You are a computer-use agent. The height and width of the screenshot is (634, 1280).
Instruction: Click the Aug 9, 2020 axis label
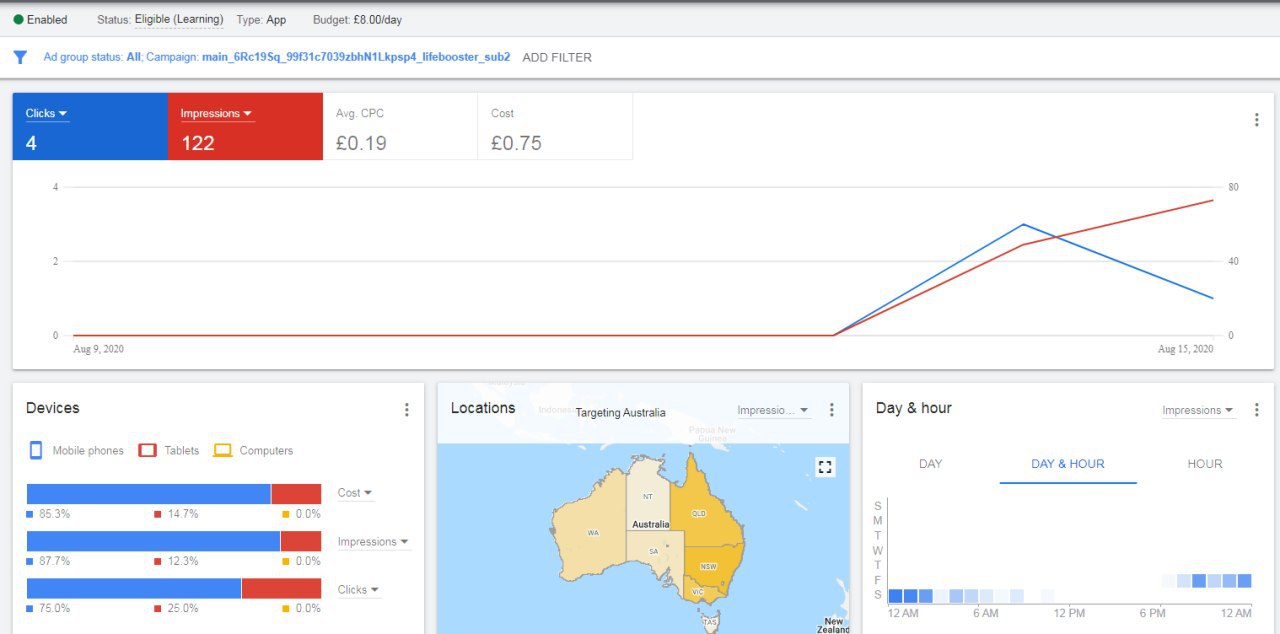tap(99, 349)
